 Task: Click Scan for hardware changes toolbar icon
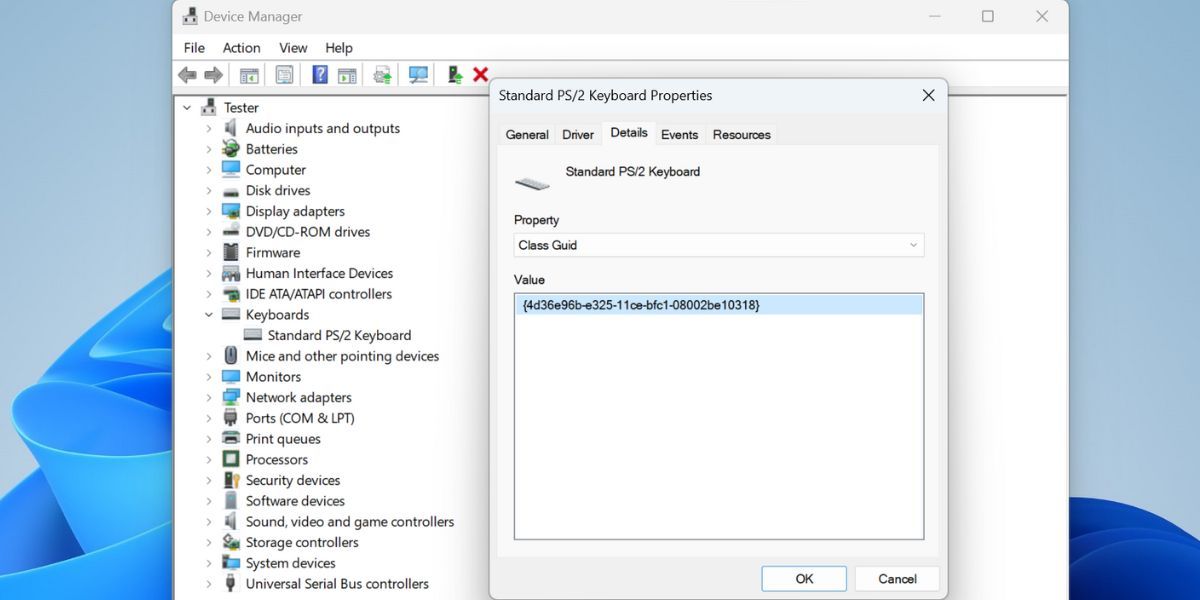418,74
